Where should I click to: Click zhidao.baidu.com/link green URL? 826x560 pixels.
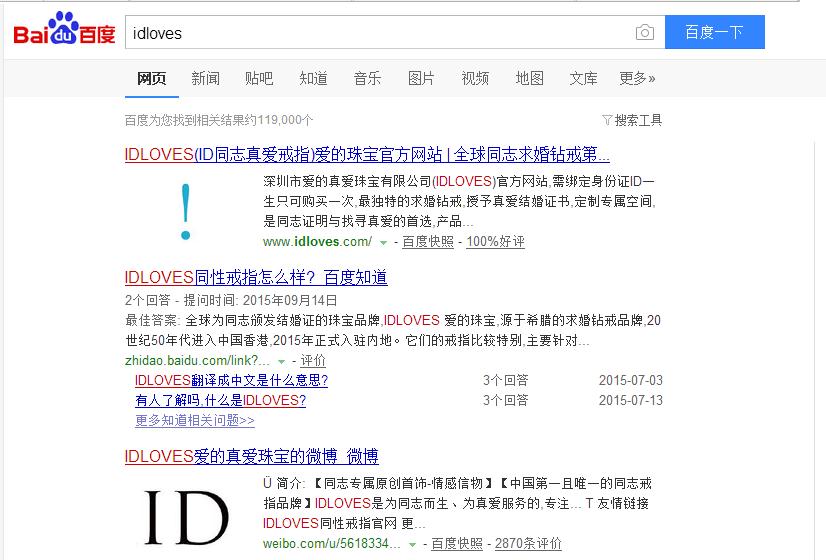[197, 361]
